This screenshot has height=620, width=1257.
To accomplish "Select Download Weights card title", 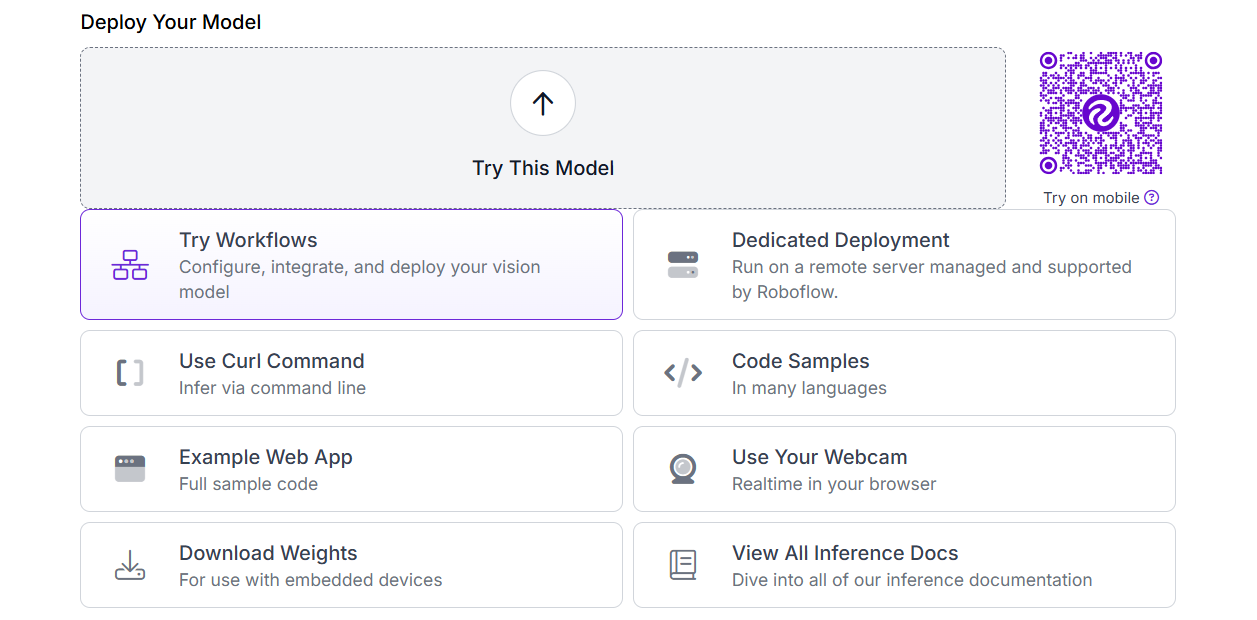I will coord(268,553).
